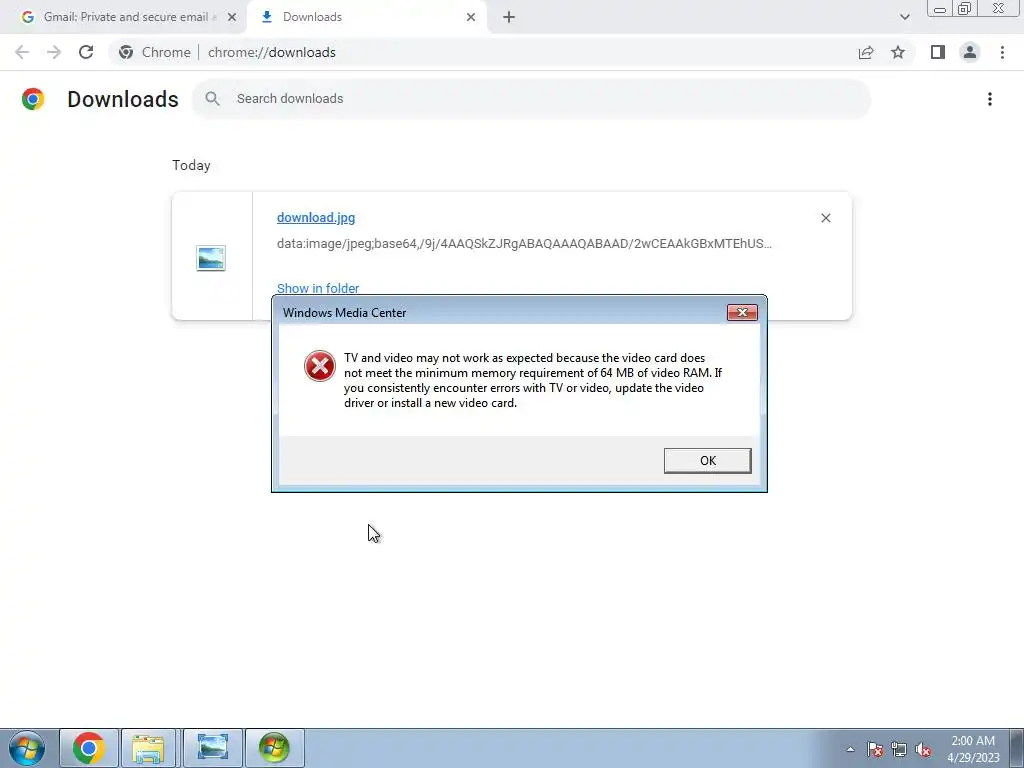Close the Windows Media Center dialog
The height and width of the screenshot is (768, 1024).
click(742, 312)
